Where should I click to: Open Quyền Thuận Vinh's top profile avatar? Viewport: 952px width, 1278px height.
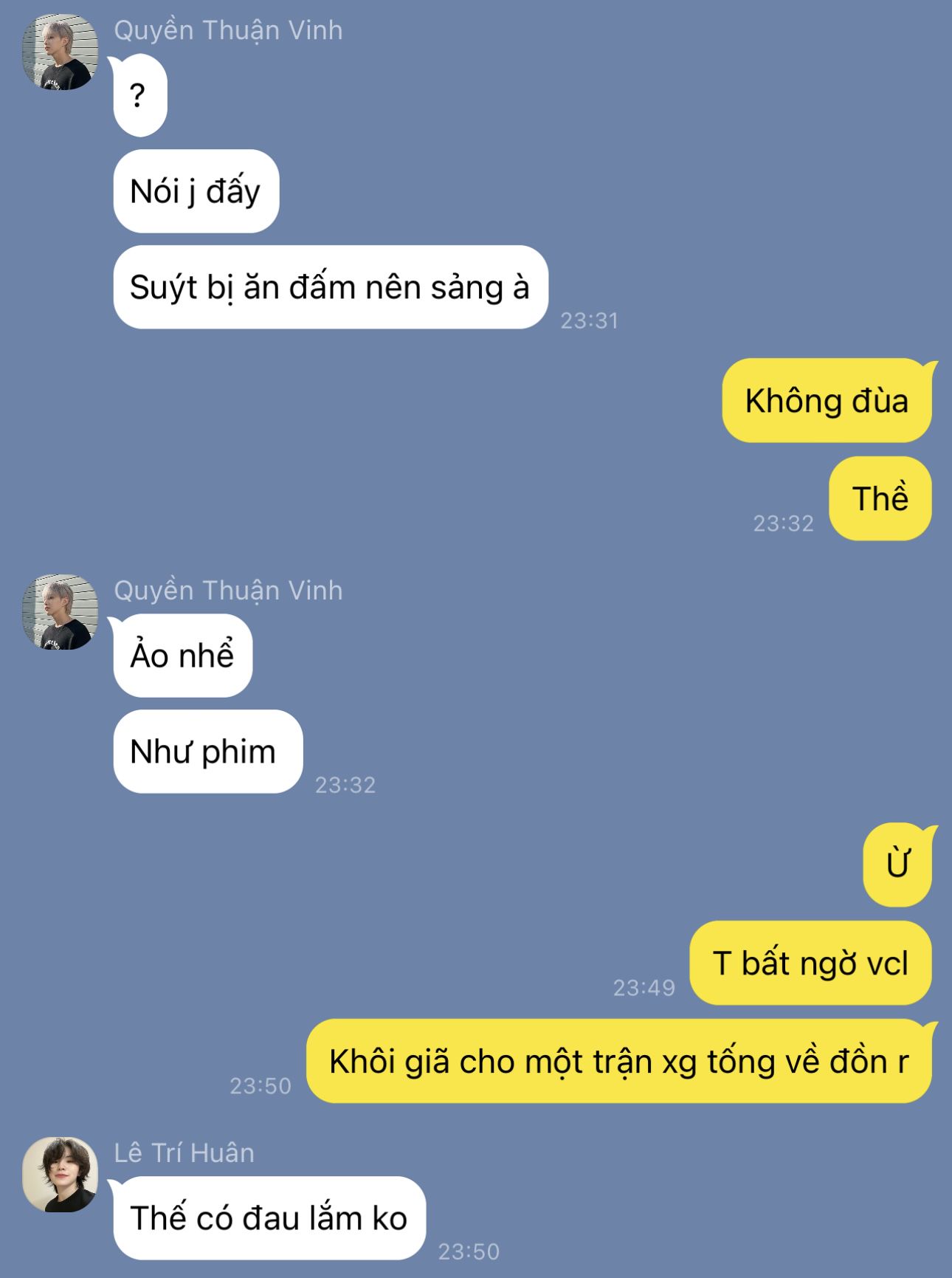point(60,52)
